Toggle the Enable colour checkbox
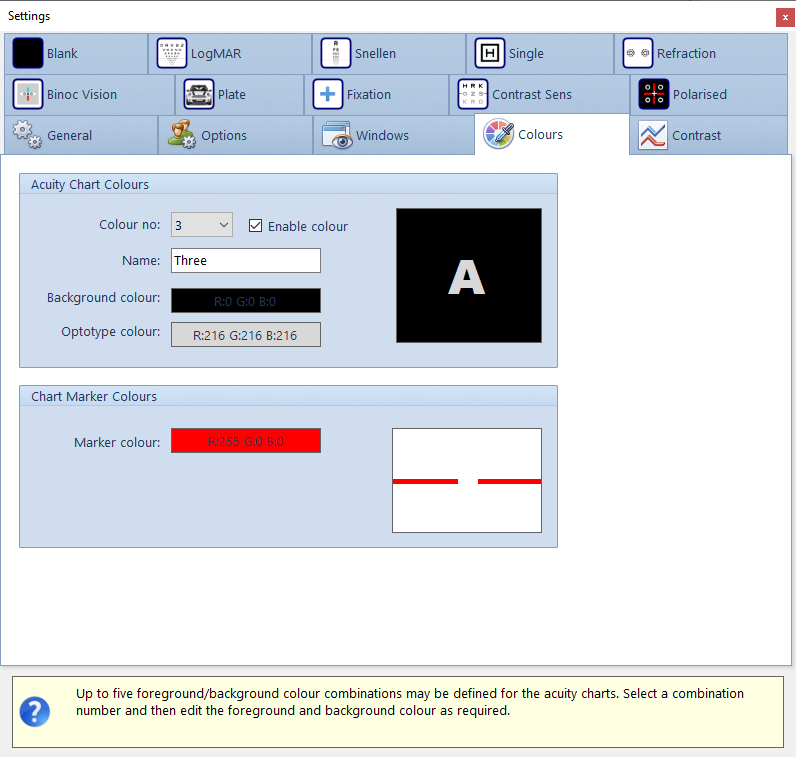The width and height of the screenshot is (796, 757). (255, 226)
